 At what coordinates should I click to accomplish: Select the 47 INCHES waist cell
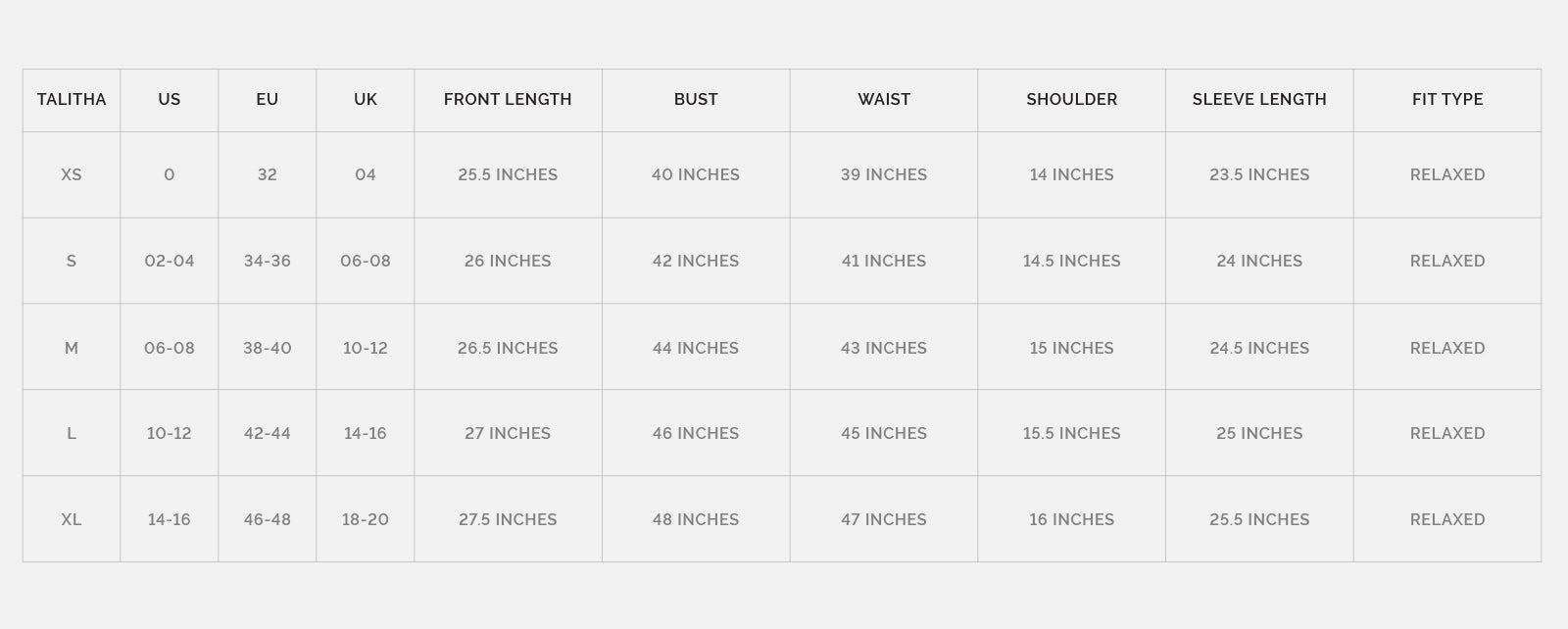click(x=884, y=519)
